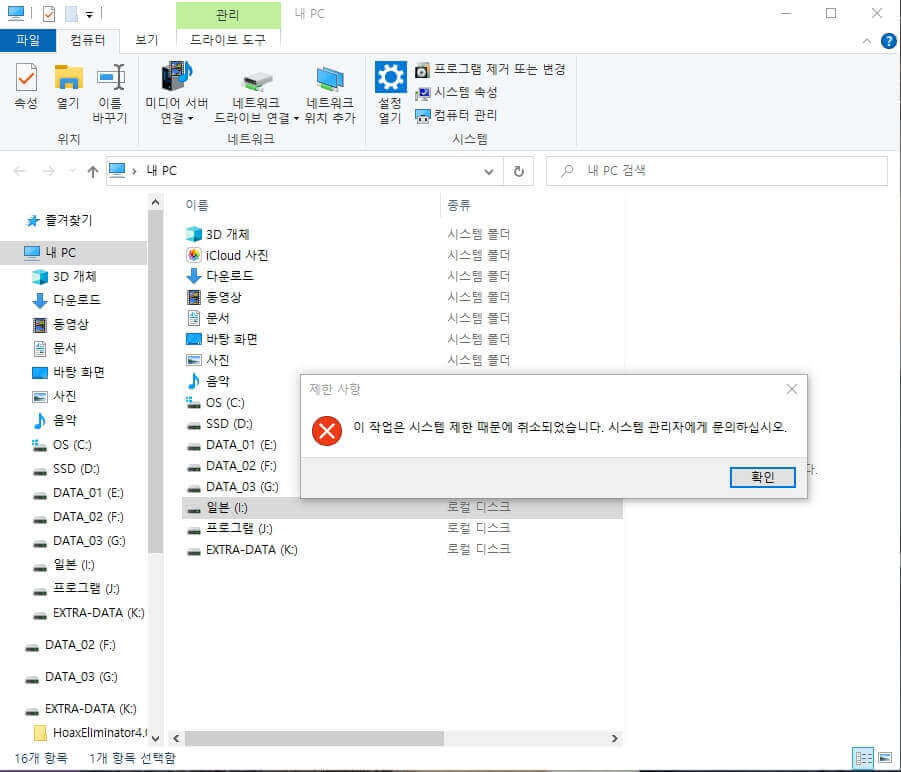The width and height of the screenshot is (901, 772).
Task: Click the 속성 (Properties) ribbon icon
Action: (x=26, y=78)
